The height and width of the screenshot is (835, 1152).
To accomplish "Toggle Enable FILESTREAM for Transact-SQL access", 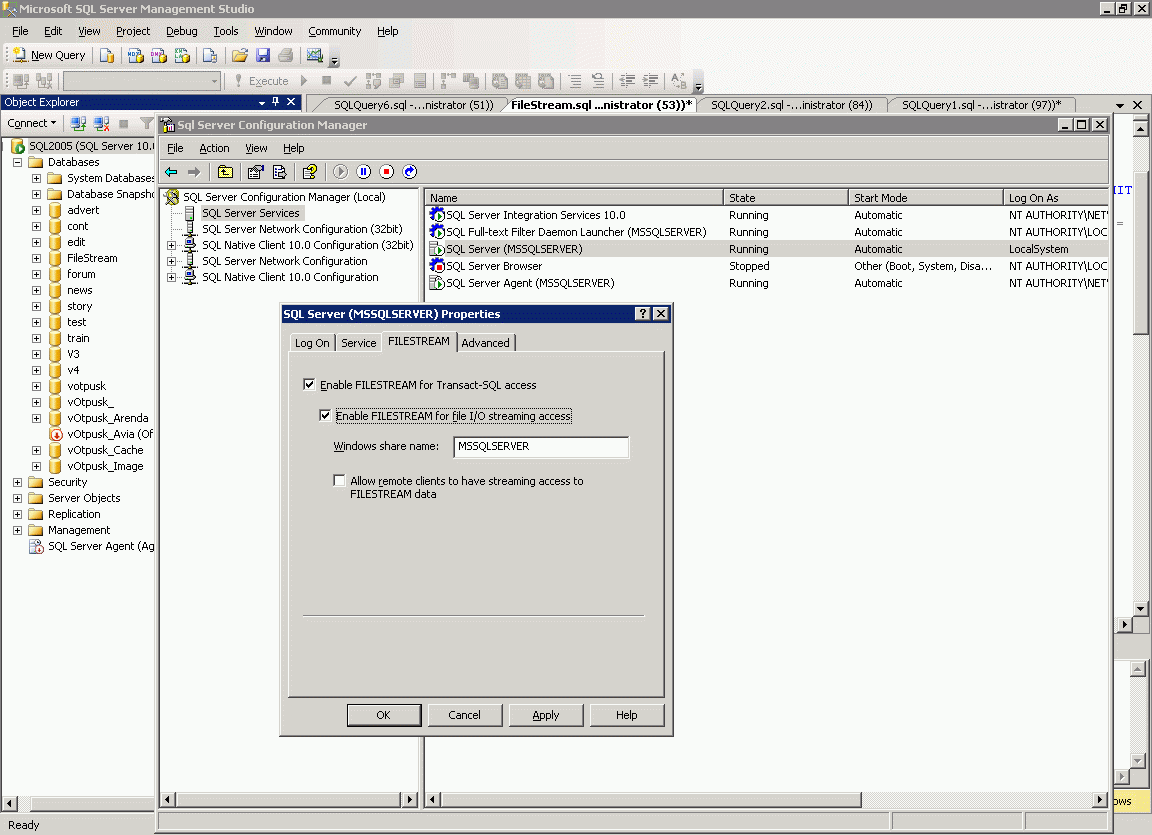I will tap(309, 384).
